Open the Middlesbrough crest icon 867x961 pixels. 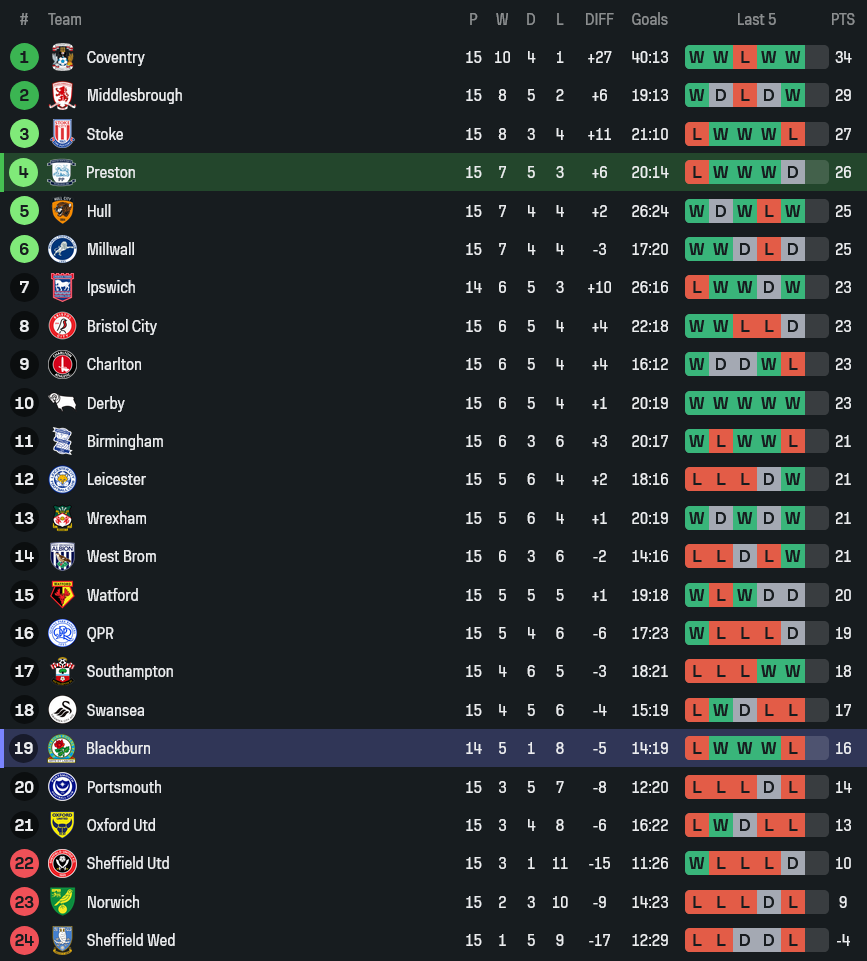62,96
